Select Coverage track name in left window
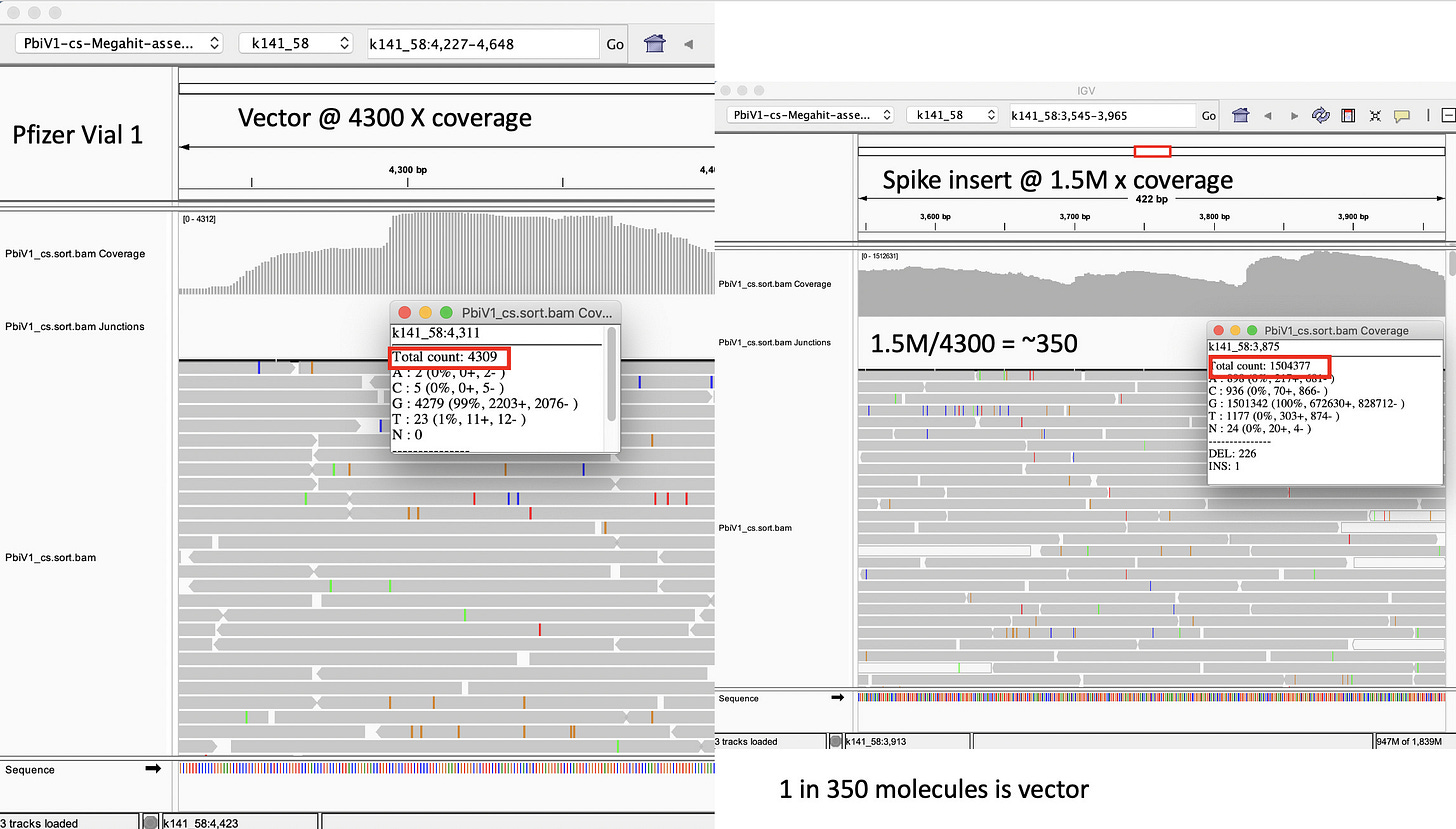The width and height of the screenshot is (1456, 829). [75, 254]
